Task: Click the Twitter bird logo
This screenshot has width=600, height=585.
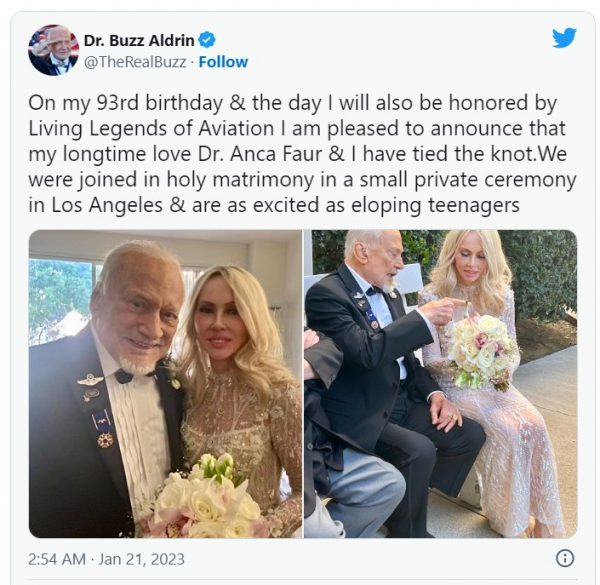Action: pos(564,38)
